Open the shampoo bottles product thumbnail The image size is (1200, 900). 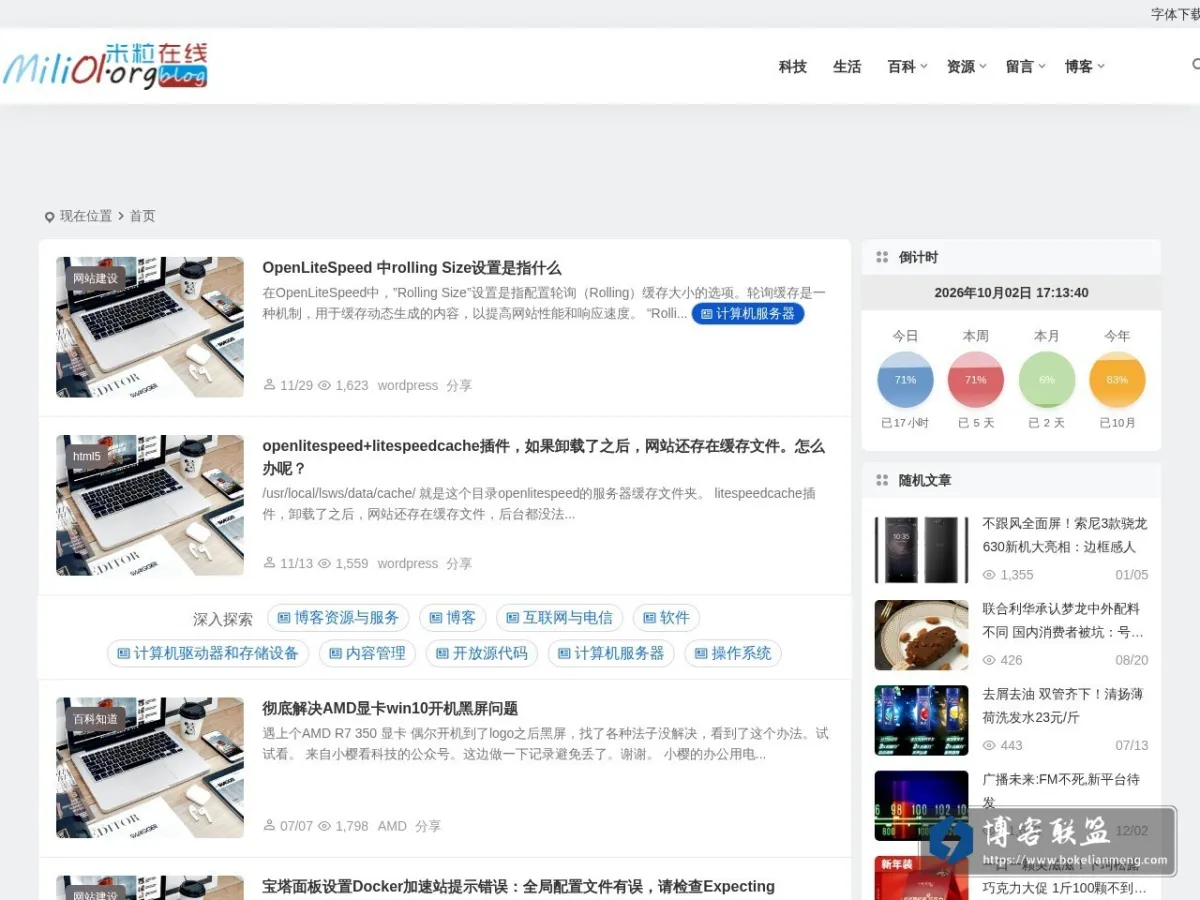tap(921, 720)
